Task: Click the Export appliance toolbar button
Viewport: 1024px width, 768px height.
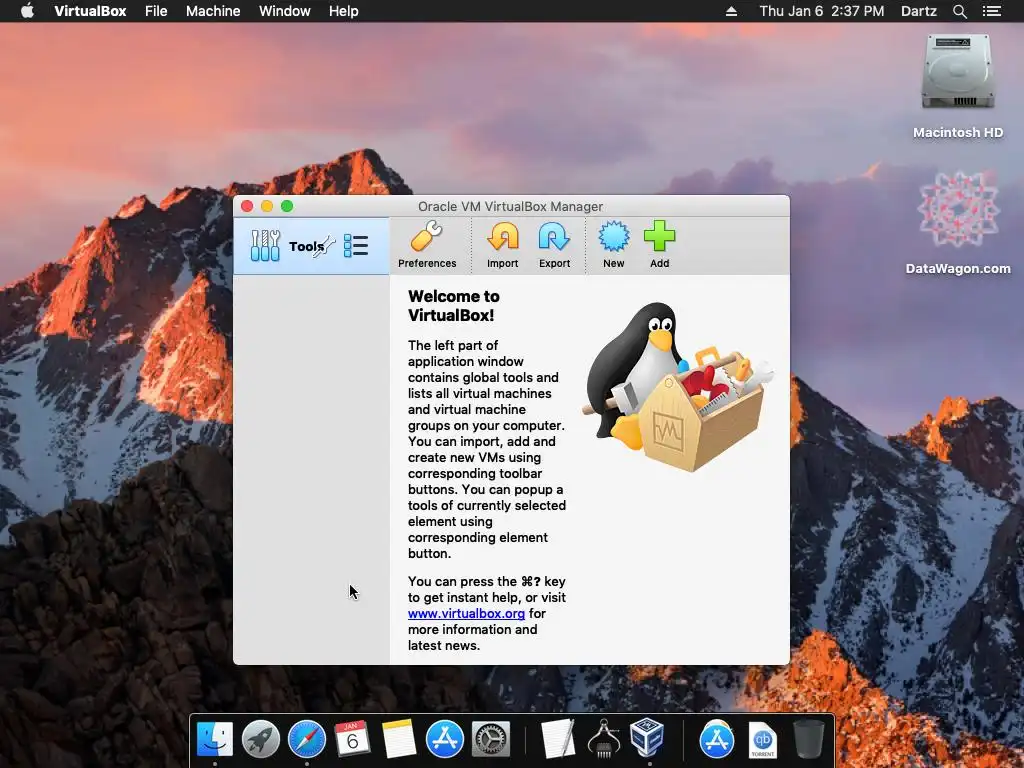Action: [x=554, y=246]
